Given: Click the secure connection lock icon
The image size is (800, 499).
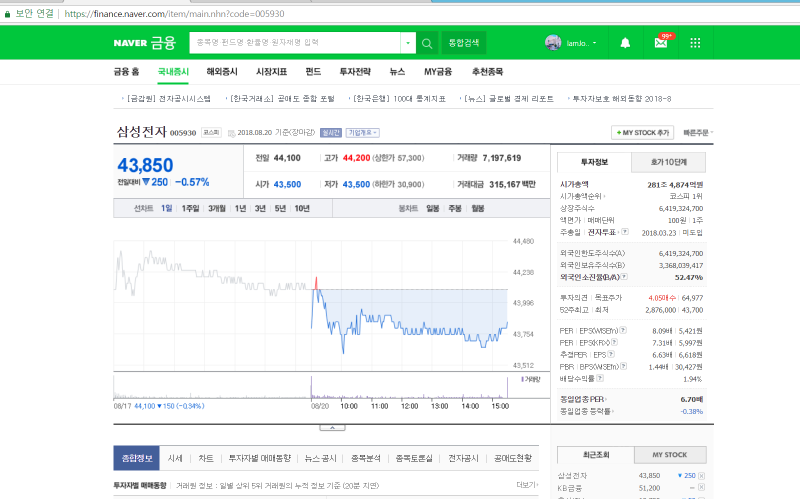Looking at the screenshot, I should [x=7, y=14].
